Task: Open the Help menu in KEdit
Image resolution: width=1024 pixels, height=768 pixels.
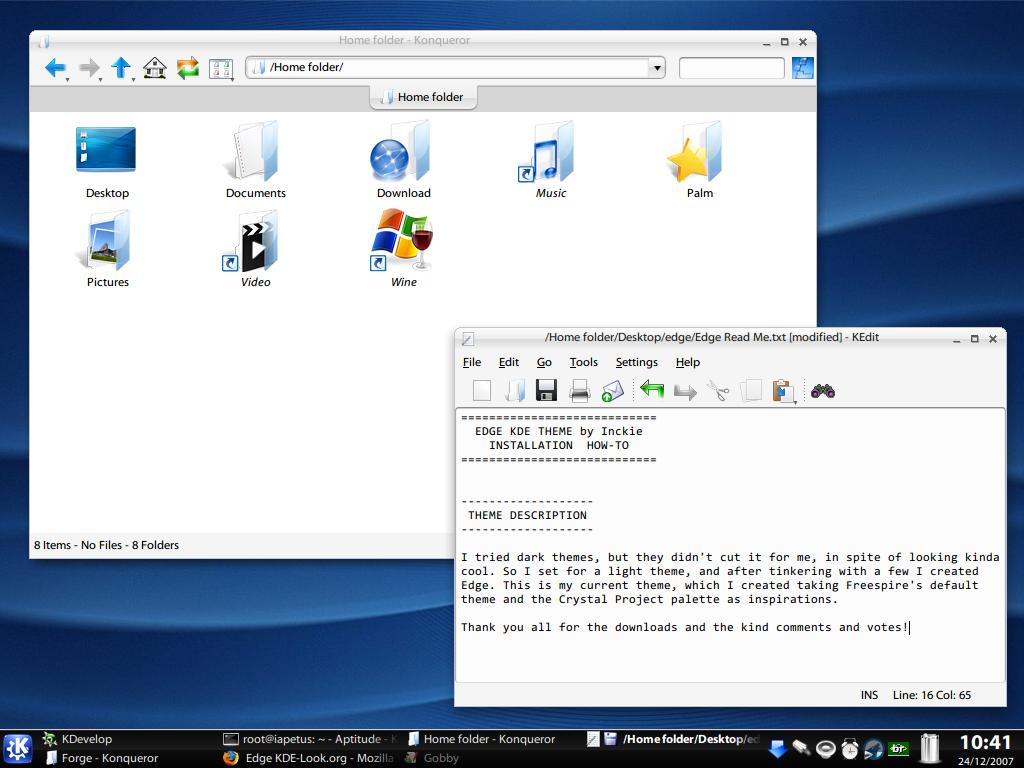Action: point(688,362)
